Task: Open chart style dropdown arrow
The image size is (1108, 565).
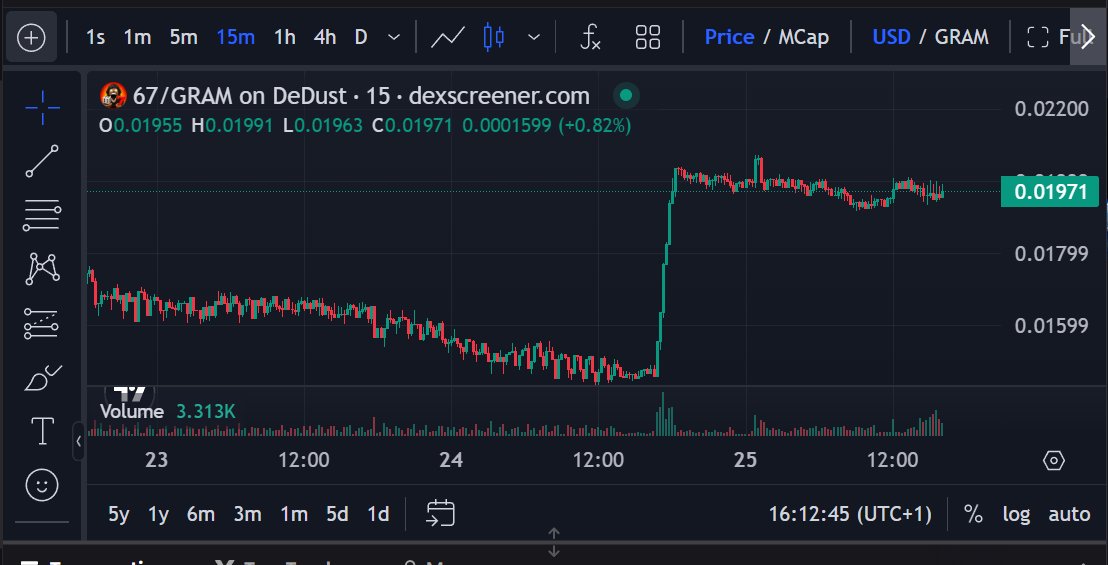Action: click(534, 37)
